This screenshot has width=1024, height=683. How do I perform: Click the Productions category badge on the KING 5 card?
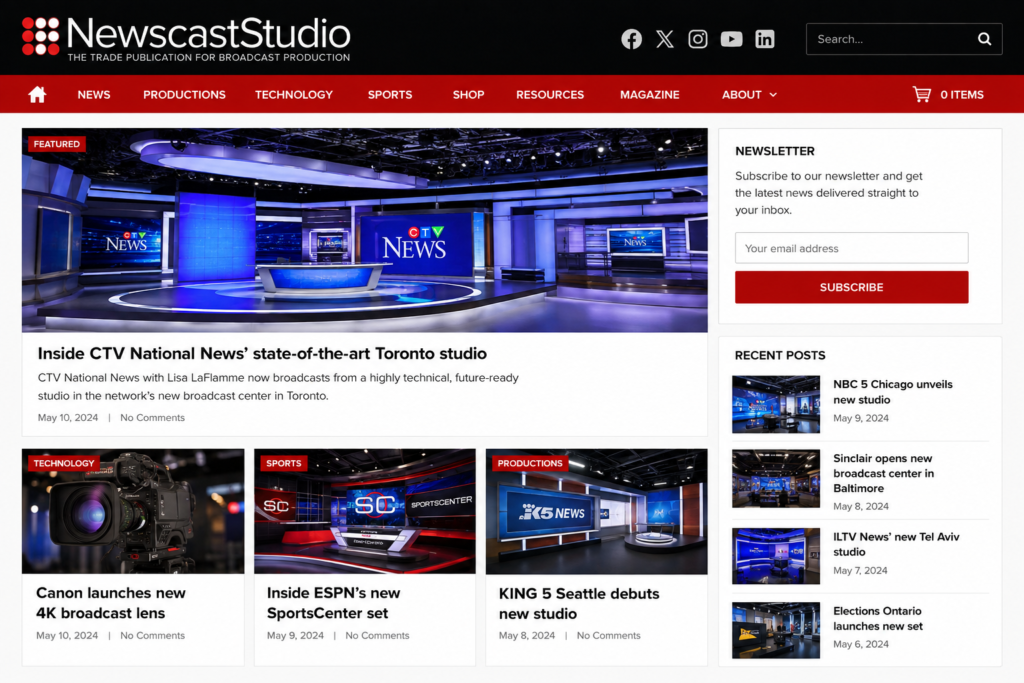(x=530, y=463)
